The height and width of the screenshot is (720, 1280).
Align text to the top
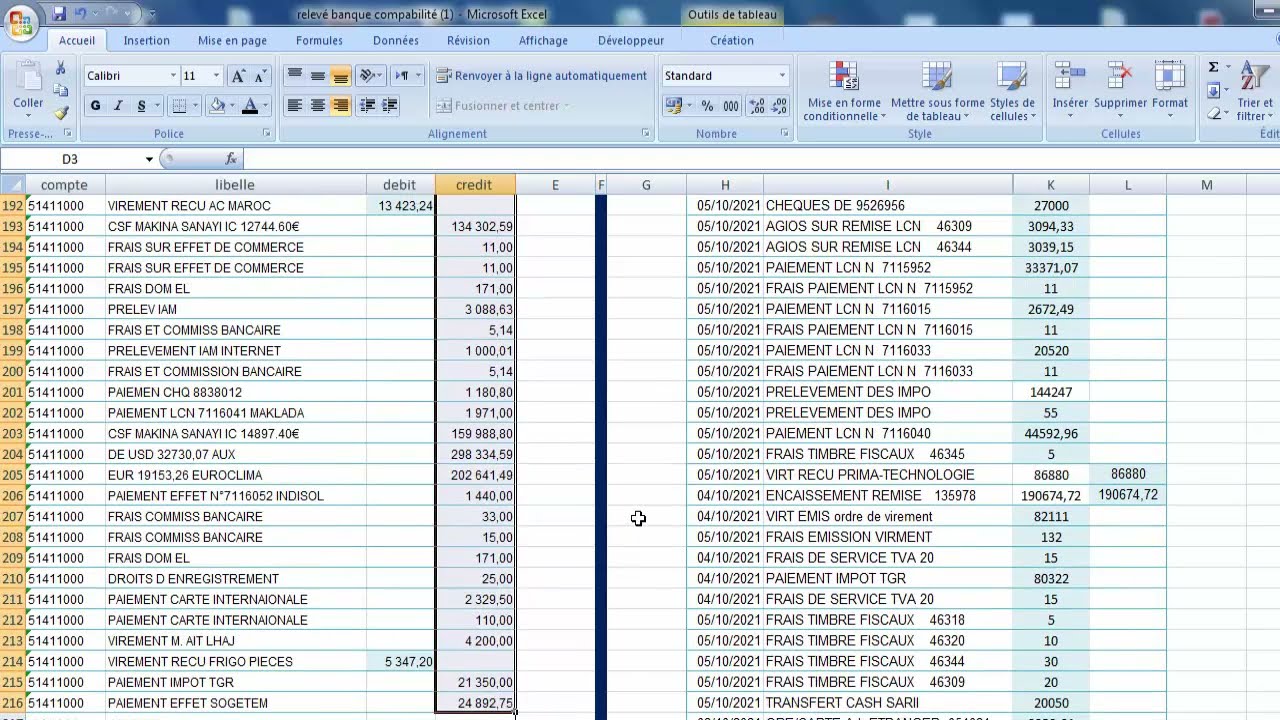click(295, 76)
